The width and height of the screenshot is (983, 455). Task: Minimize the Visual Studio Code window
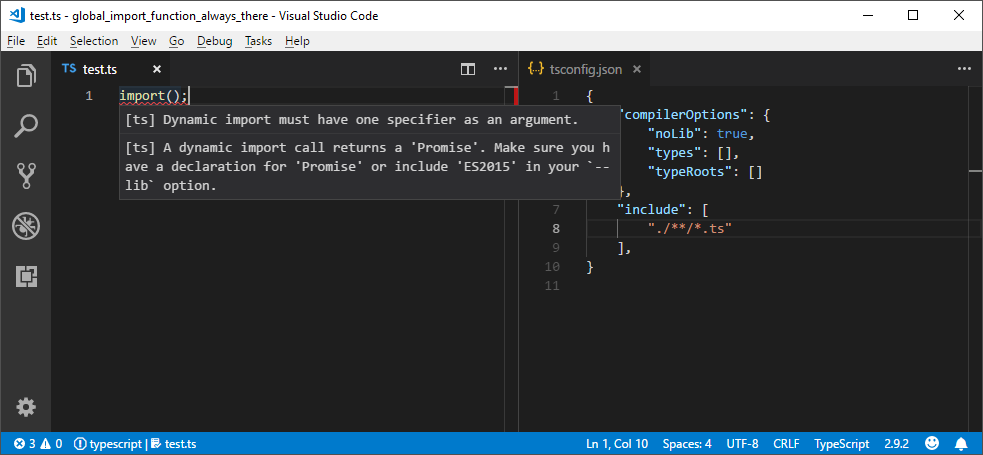[x=867, y=15]
